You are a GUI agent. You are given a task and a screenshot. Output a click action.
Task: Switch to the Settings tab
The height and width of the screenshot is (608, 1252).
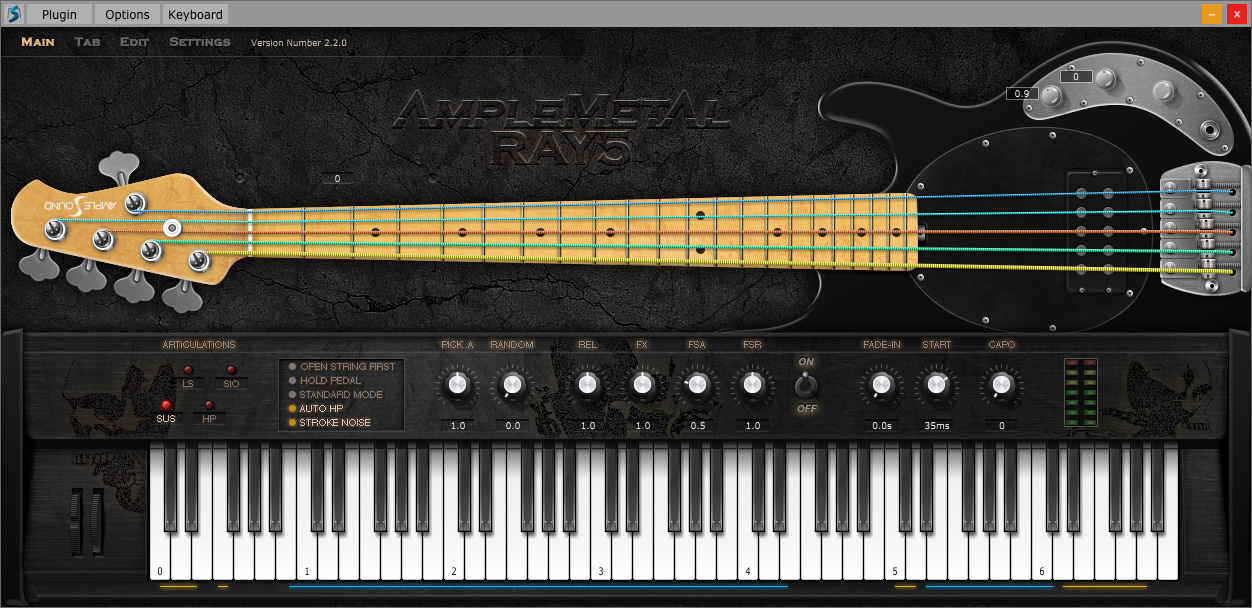pos(200,42)
